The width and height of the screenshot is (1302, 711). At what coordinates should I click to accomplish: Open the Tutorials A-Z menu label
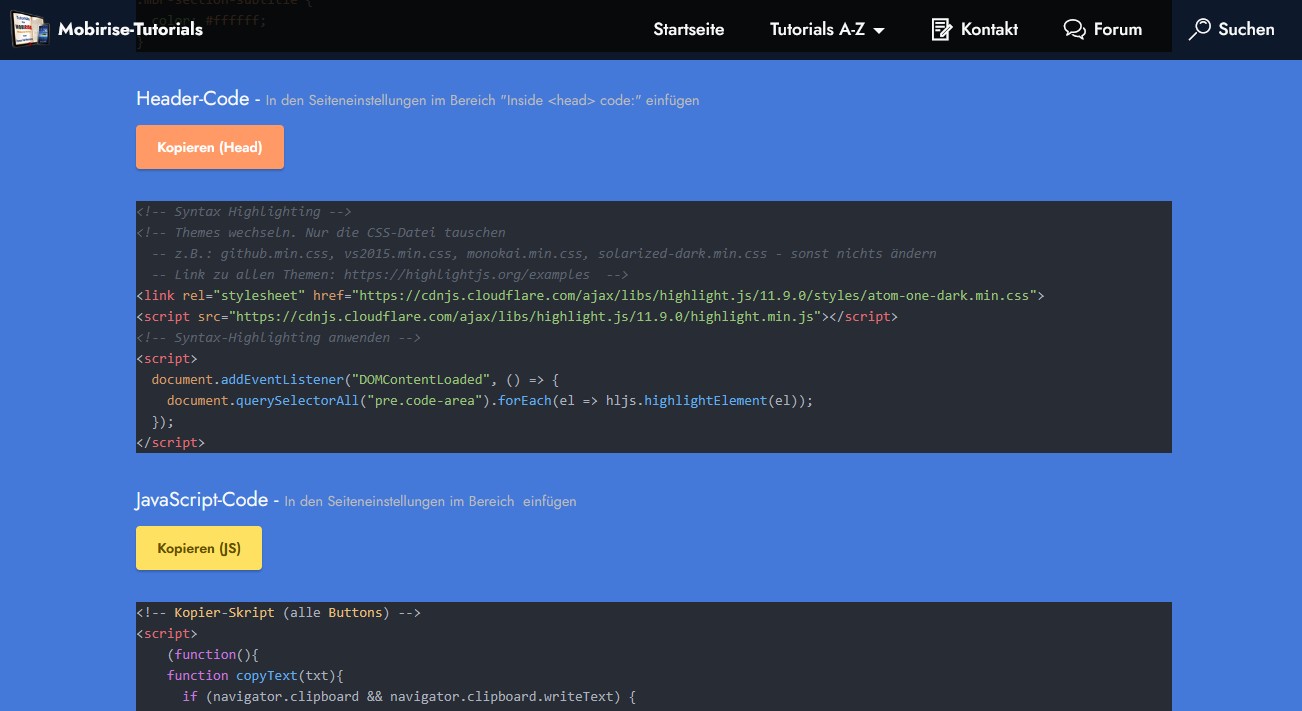(x=817, y=30)
